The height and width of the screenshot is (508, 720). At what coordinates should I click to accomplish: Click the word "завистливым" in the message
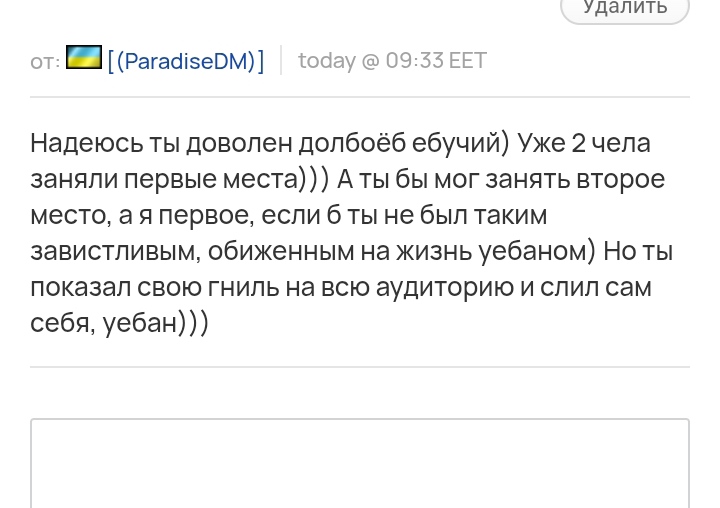tap(115, 252)
